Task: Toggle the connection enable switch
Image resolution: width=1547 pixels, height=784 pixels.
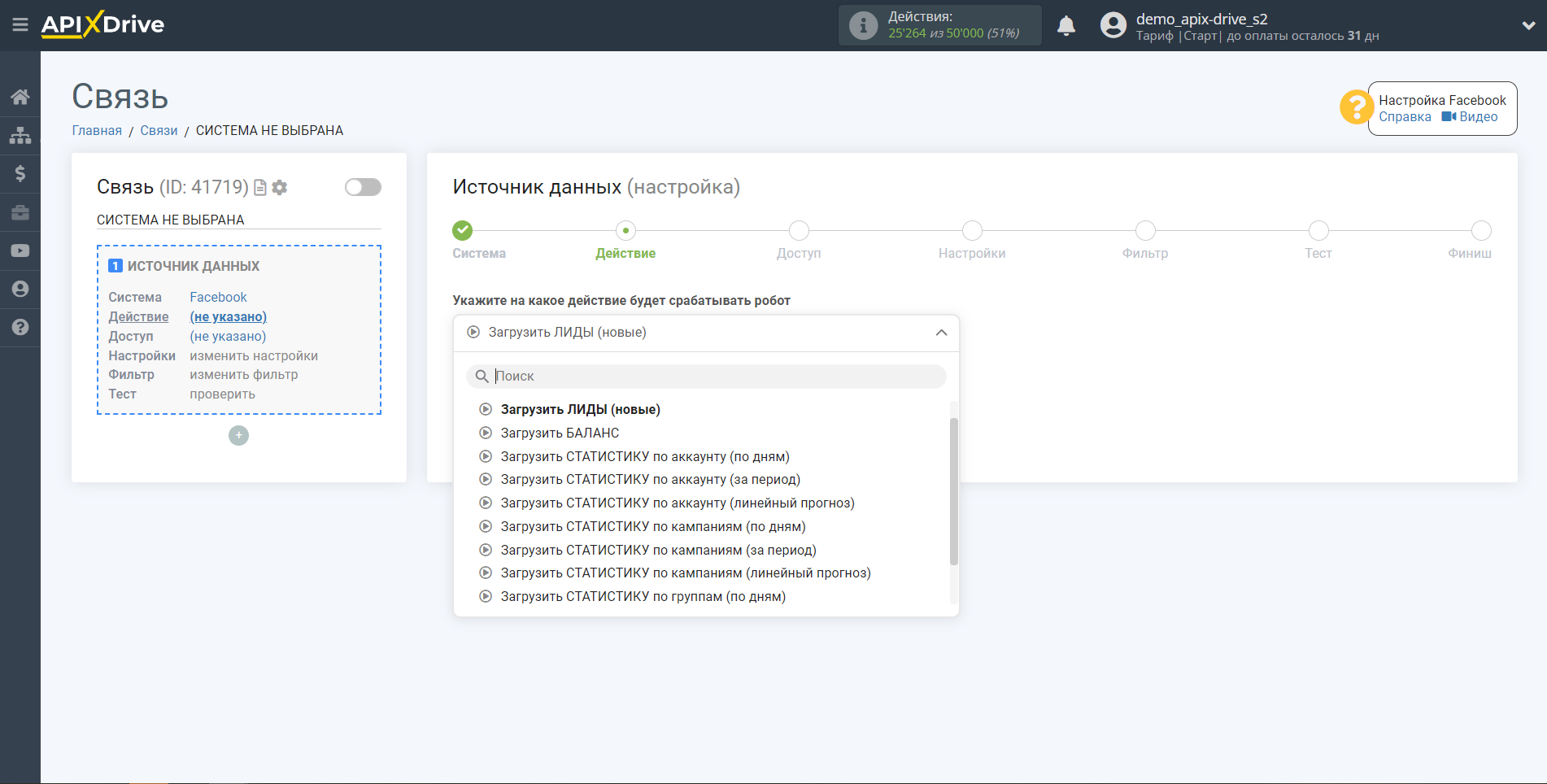Action: click(363, 187)
